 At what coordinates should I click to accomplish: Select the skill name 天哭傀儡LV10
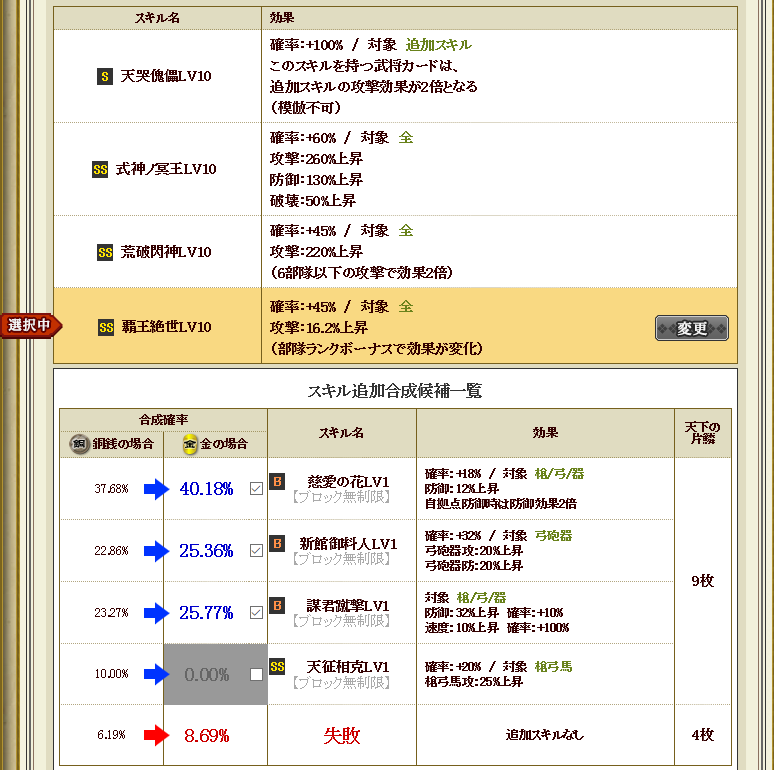(x=166, y=76)
